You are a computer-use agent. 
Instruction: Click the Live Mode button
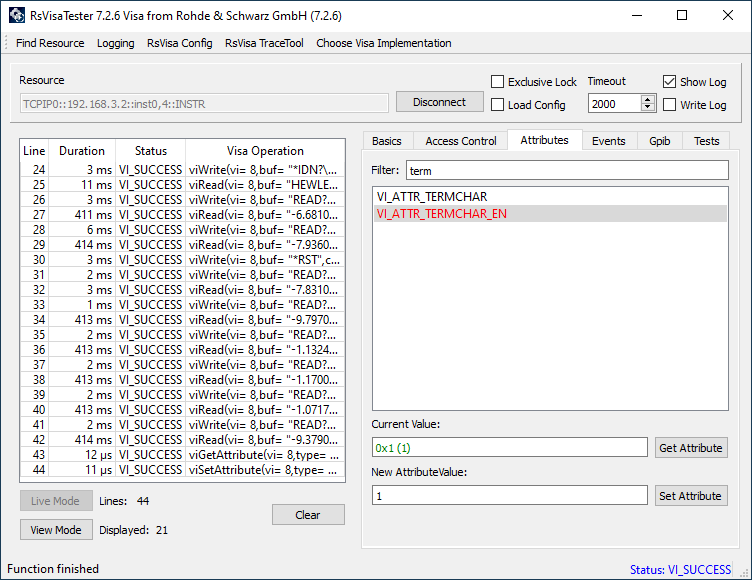click(56, 501)
